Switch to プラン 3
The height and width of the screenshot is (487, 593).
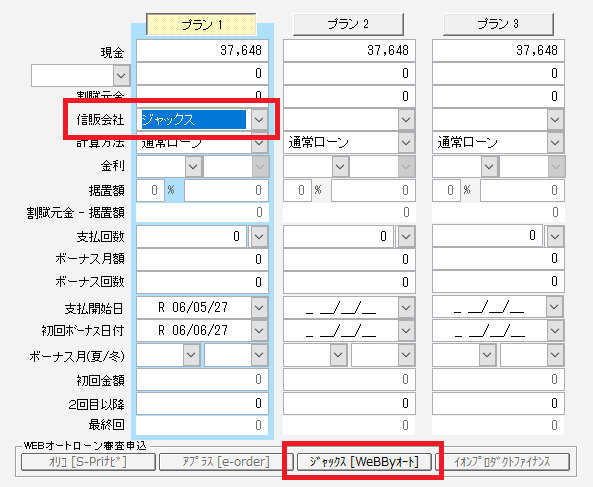click(x=498, y=24)
